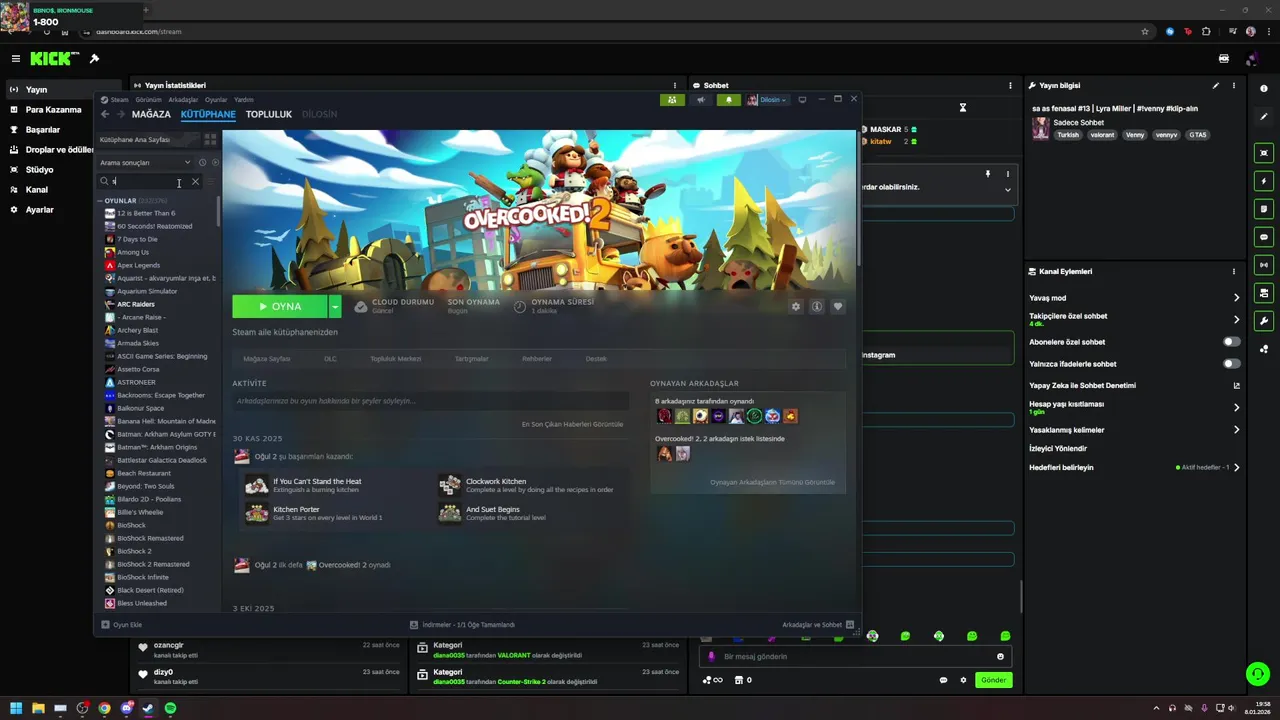Open Görünüm menu in Steam

(148, 100)
